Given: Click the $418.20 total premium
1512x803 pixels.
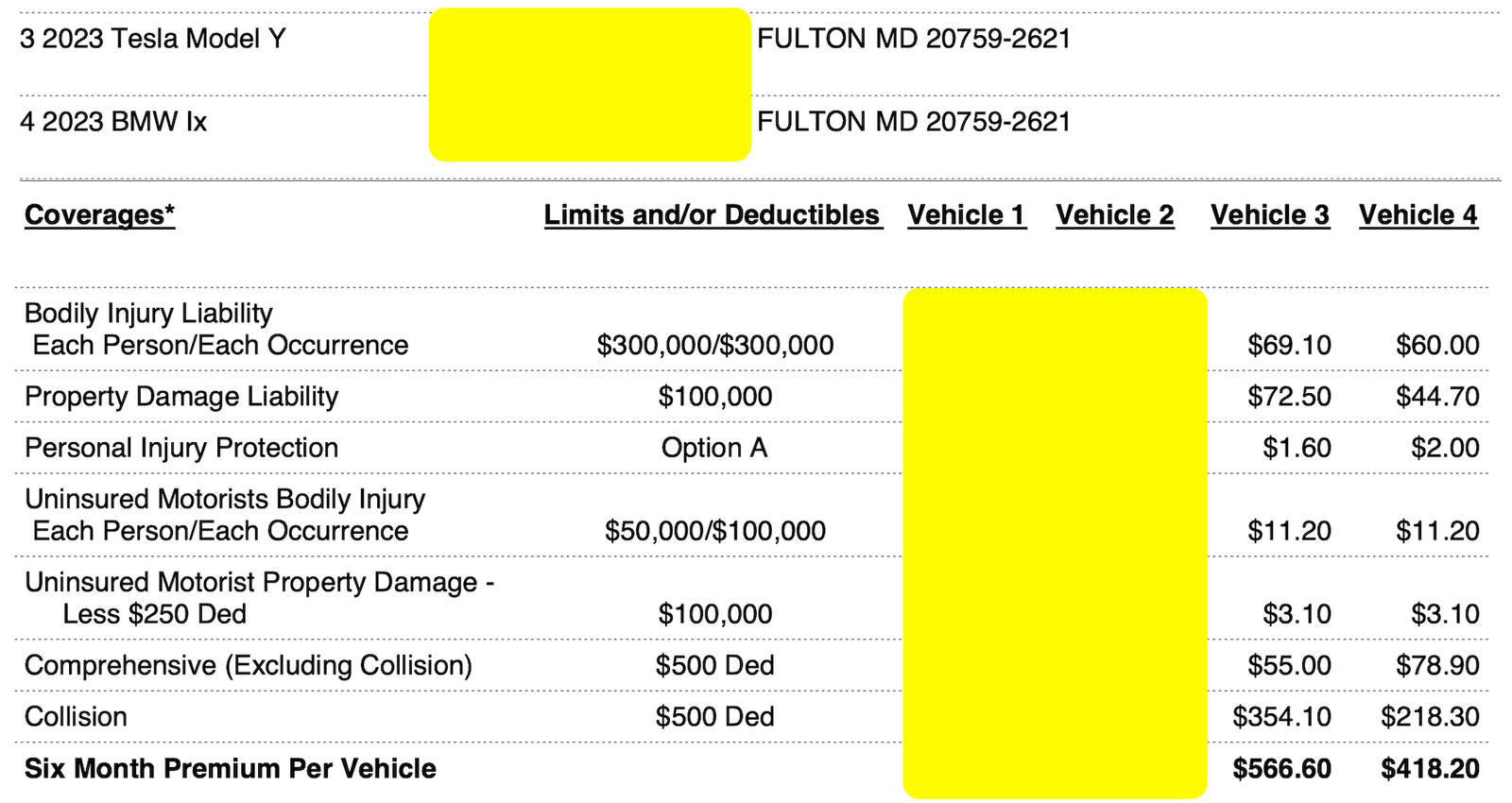Looking at the screenshot, I should tap(1430, 769).
